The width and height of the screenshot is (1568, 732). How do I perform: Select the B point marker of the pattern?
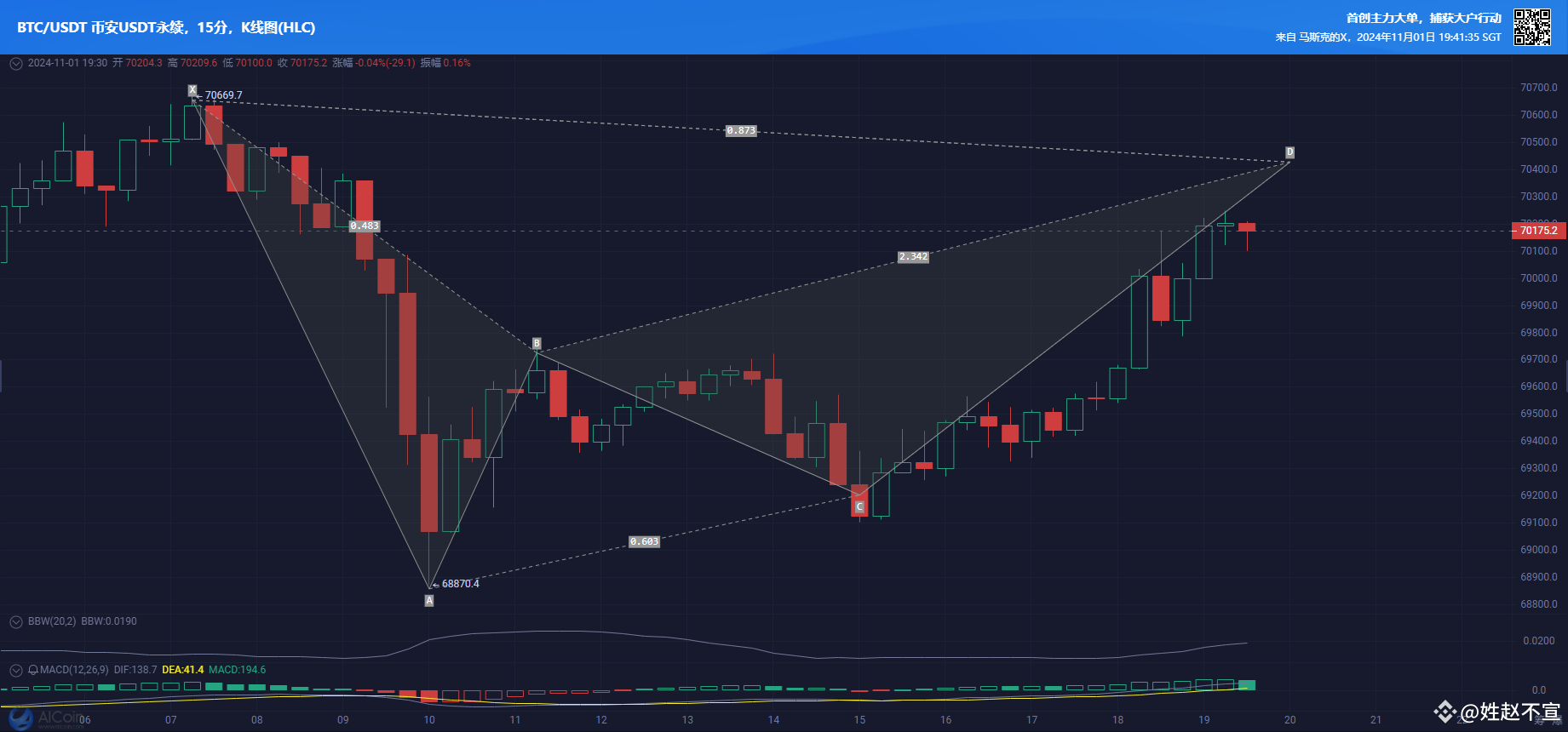[537, 343]
